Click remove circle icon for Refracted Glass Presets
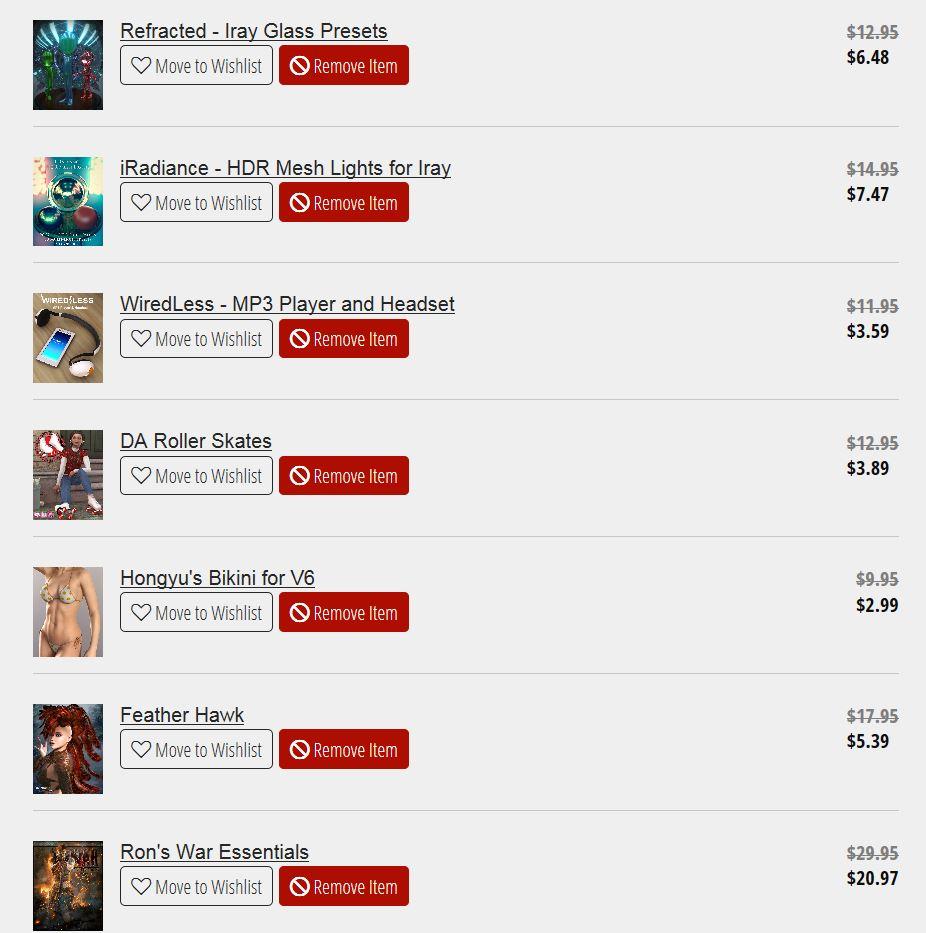 299,65
